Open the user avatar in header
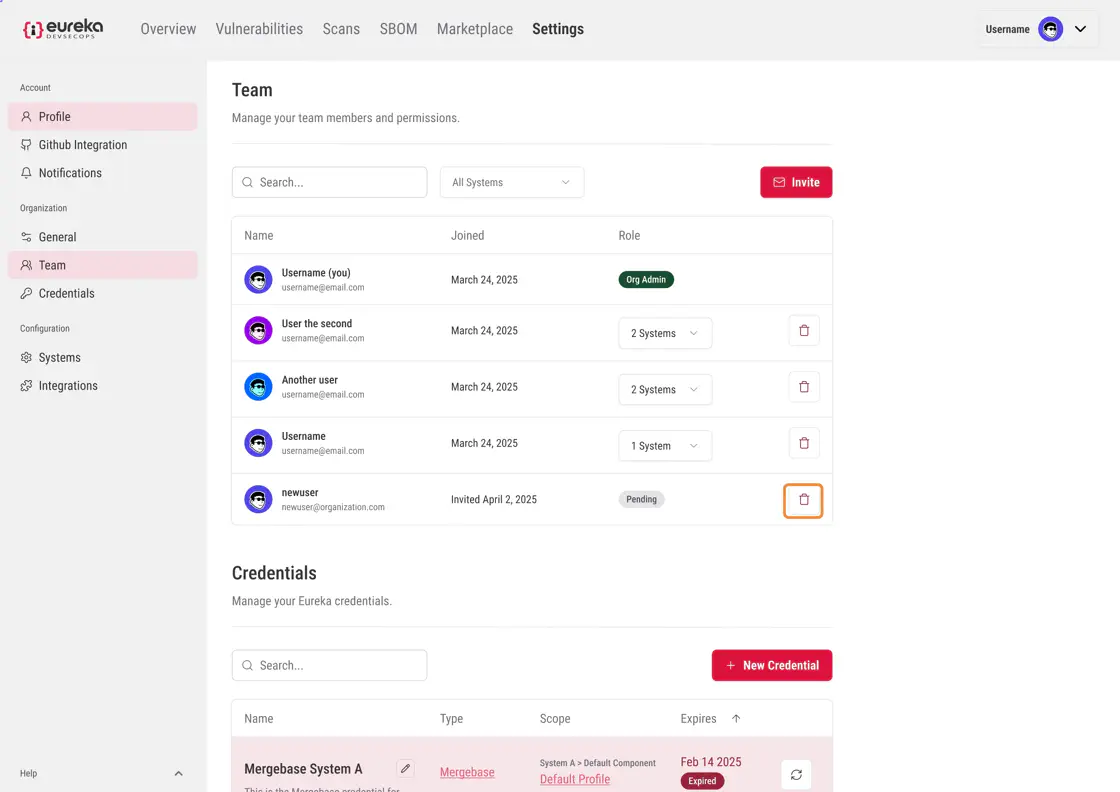 [1050, 29]
